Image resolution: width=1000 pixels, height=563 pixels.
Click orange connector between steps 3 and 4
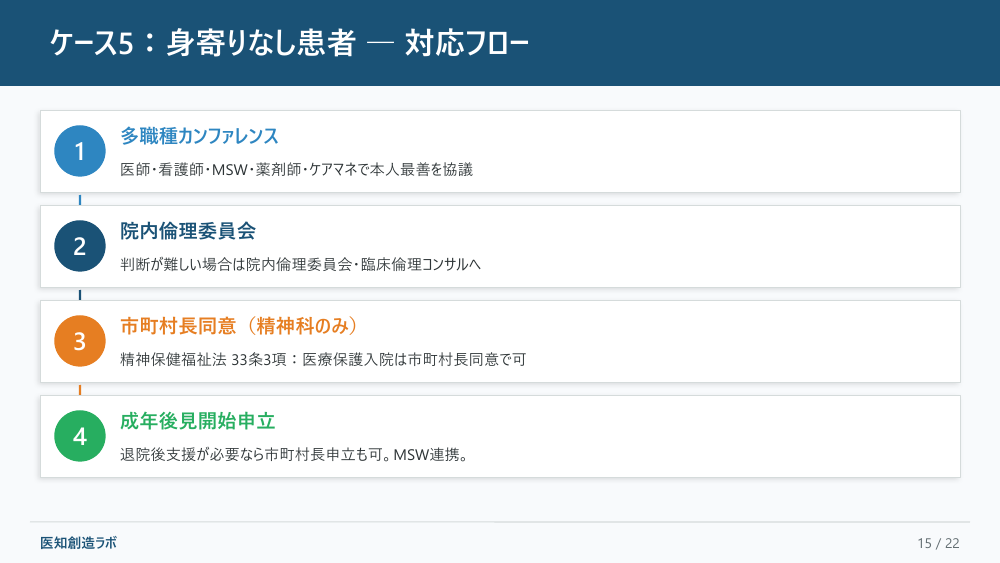[x=80, y=390]
